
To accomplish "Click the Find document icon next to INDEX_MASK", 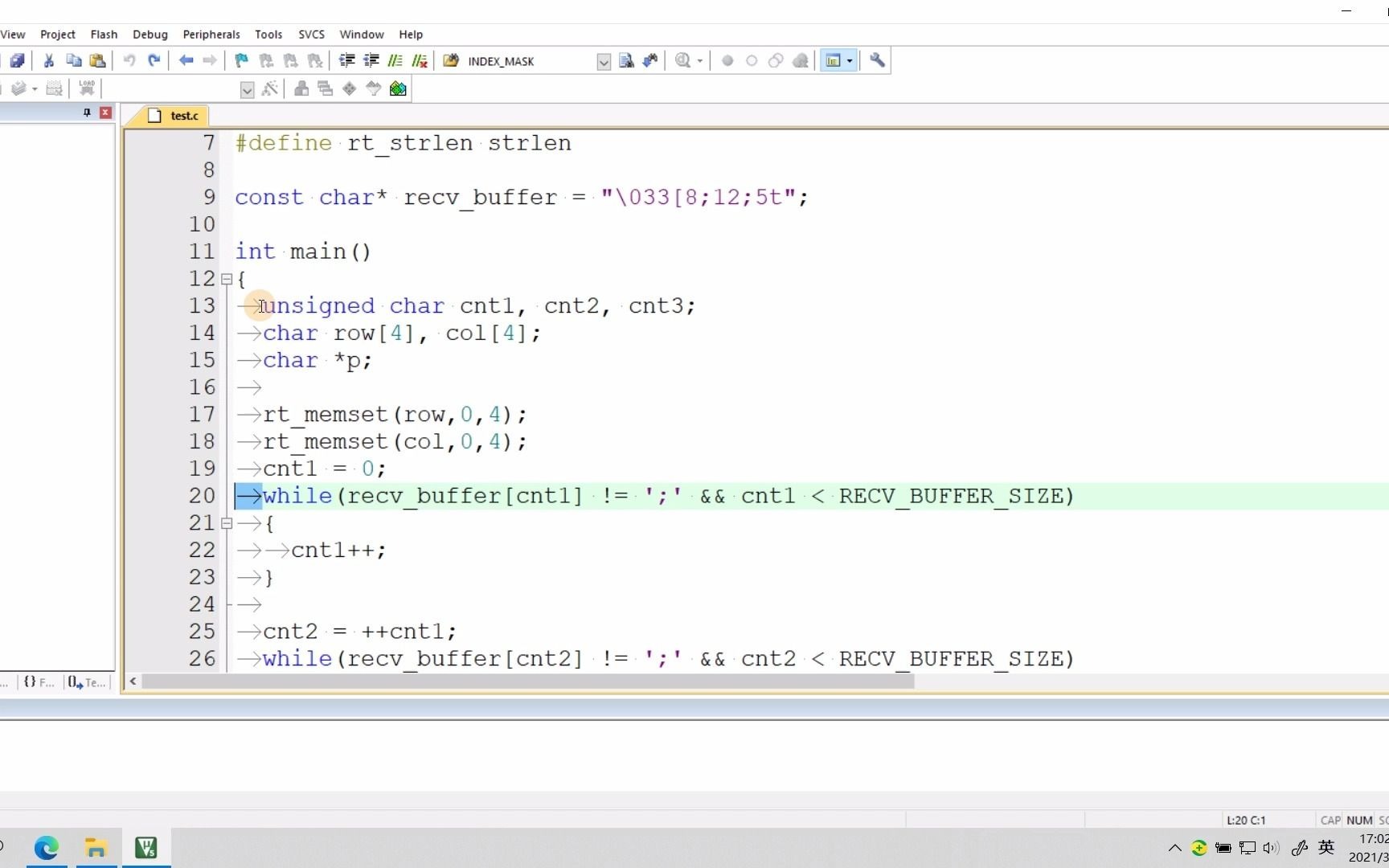I will click(626, 60).
